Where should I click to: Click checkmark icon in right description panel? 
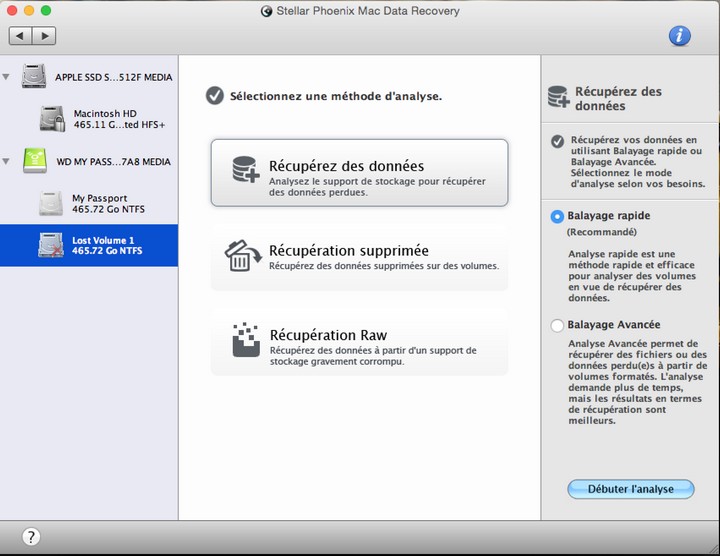[557, 141]
